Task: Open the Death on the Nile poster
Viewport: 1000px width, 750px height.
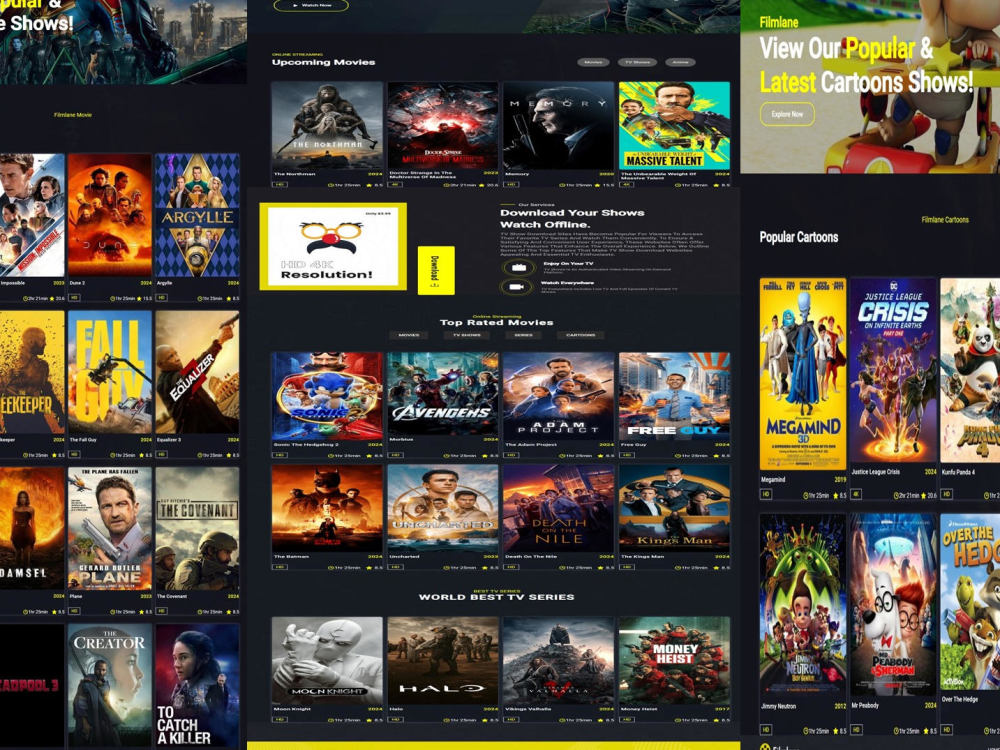Action: 559,508
